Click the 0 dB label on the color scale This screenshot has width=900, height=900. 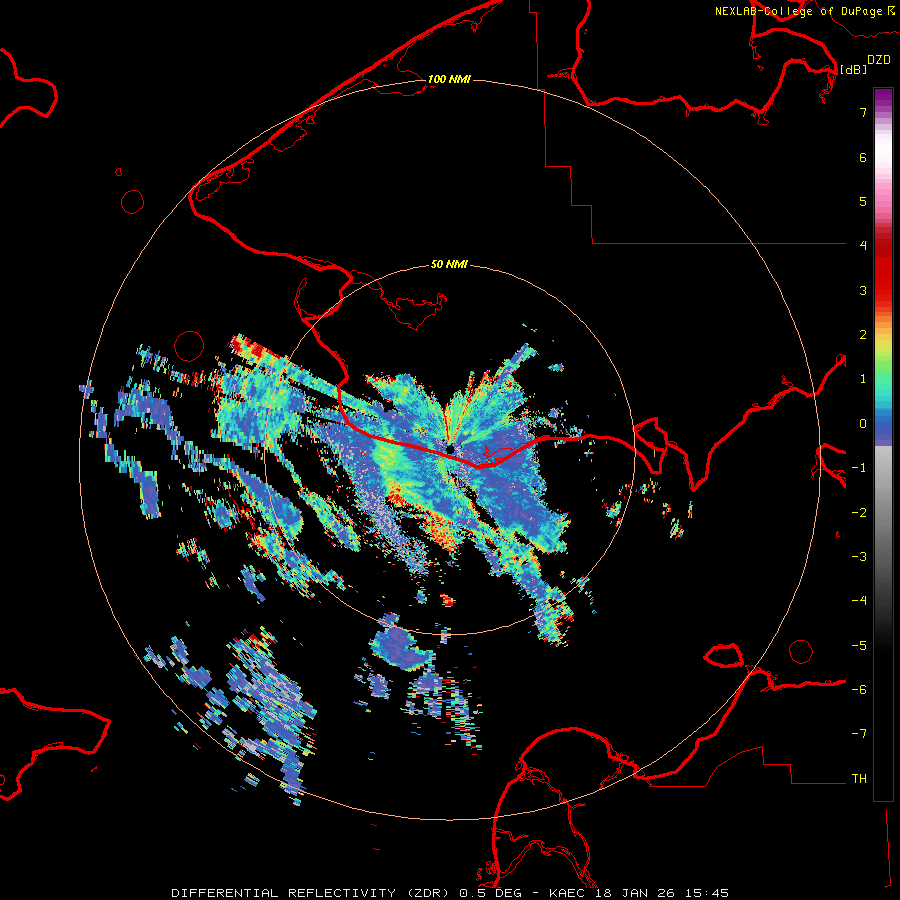[x=863, y=424]
